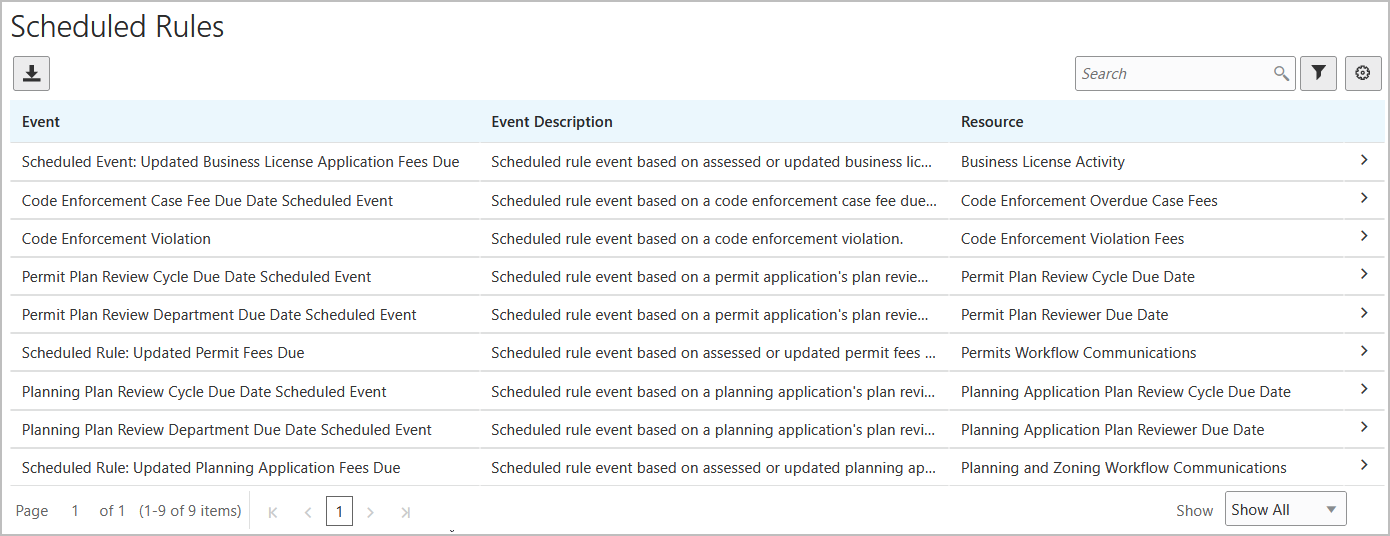Click Code Enforcement Overdue Case Fees cell

pyautogui.click(x=1089, y=201)
